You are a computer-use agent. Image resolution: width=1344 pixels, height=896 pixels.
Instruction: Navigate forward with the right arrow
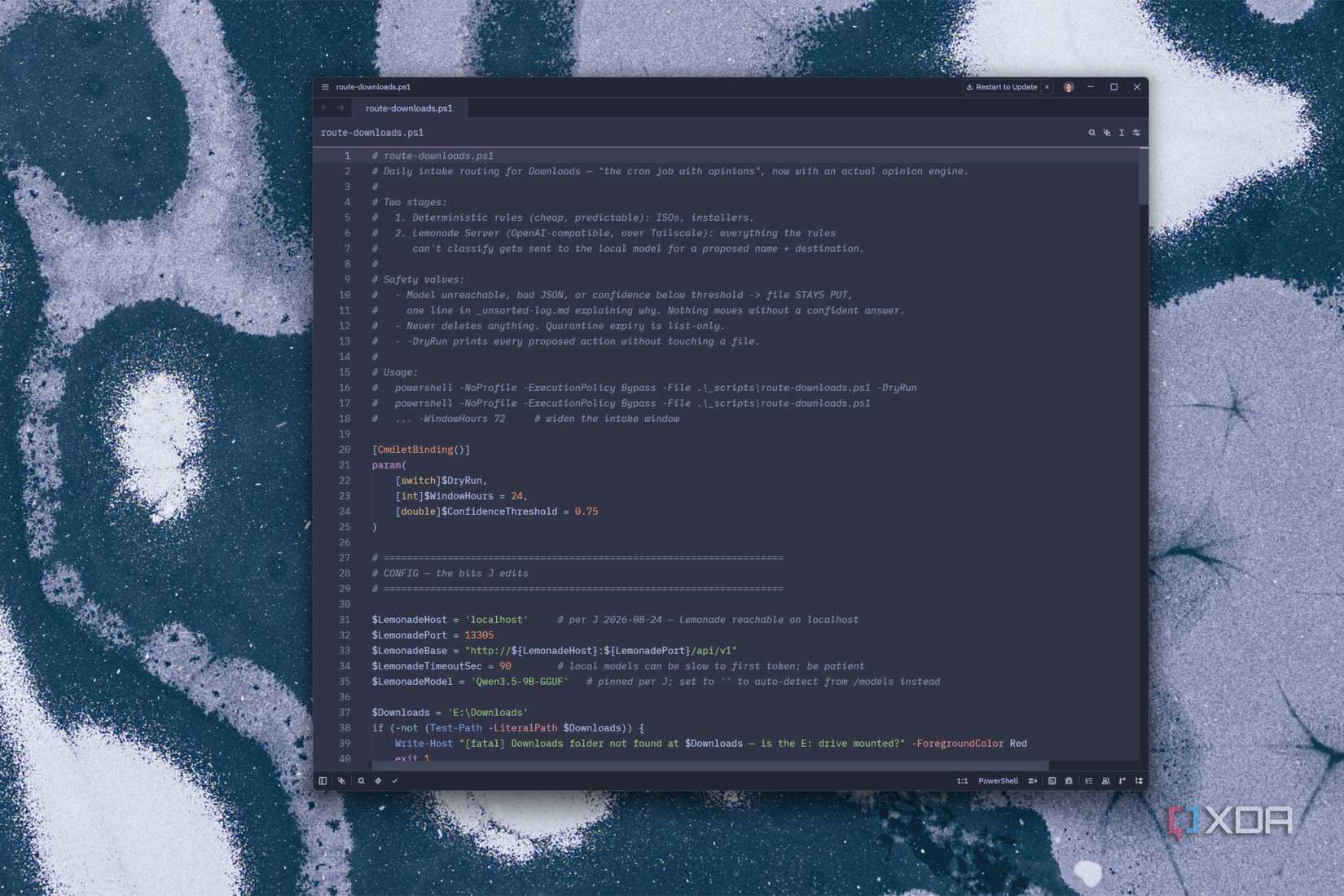click(340, 108)
